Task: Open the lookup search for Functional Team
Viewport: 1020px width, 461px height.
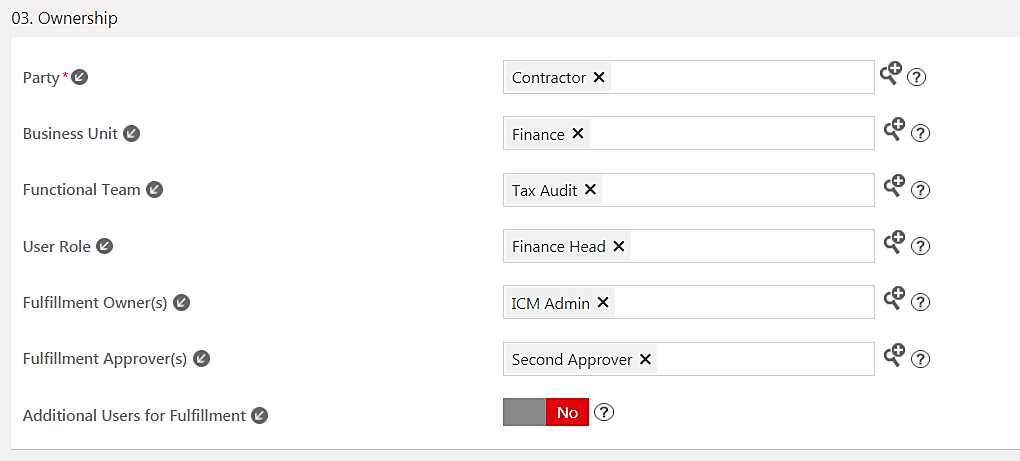Action: coord(894,185)
